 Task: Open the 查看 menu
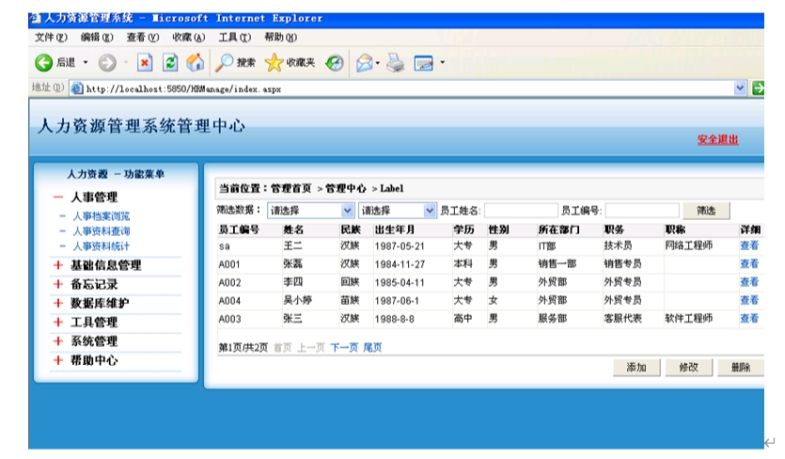(x=142, y=38)
